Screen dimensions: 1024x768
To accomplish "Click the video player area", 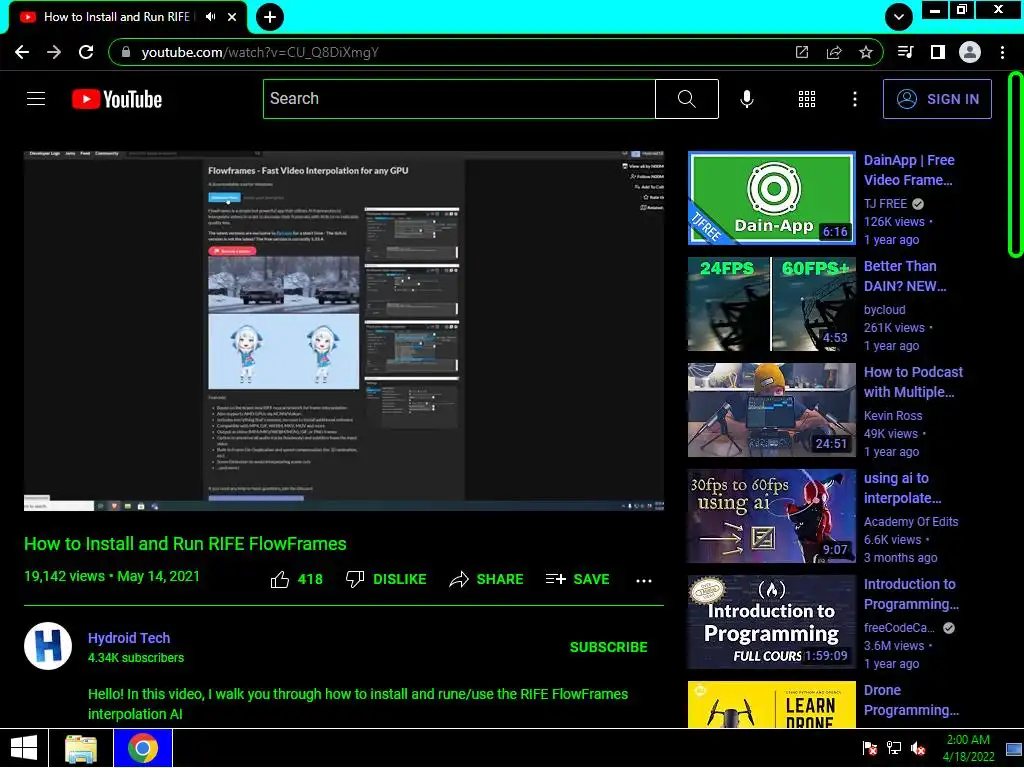I will 344,330.
